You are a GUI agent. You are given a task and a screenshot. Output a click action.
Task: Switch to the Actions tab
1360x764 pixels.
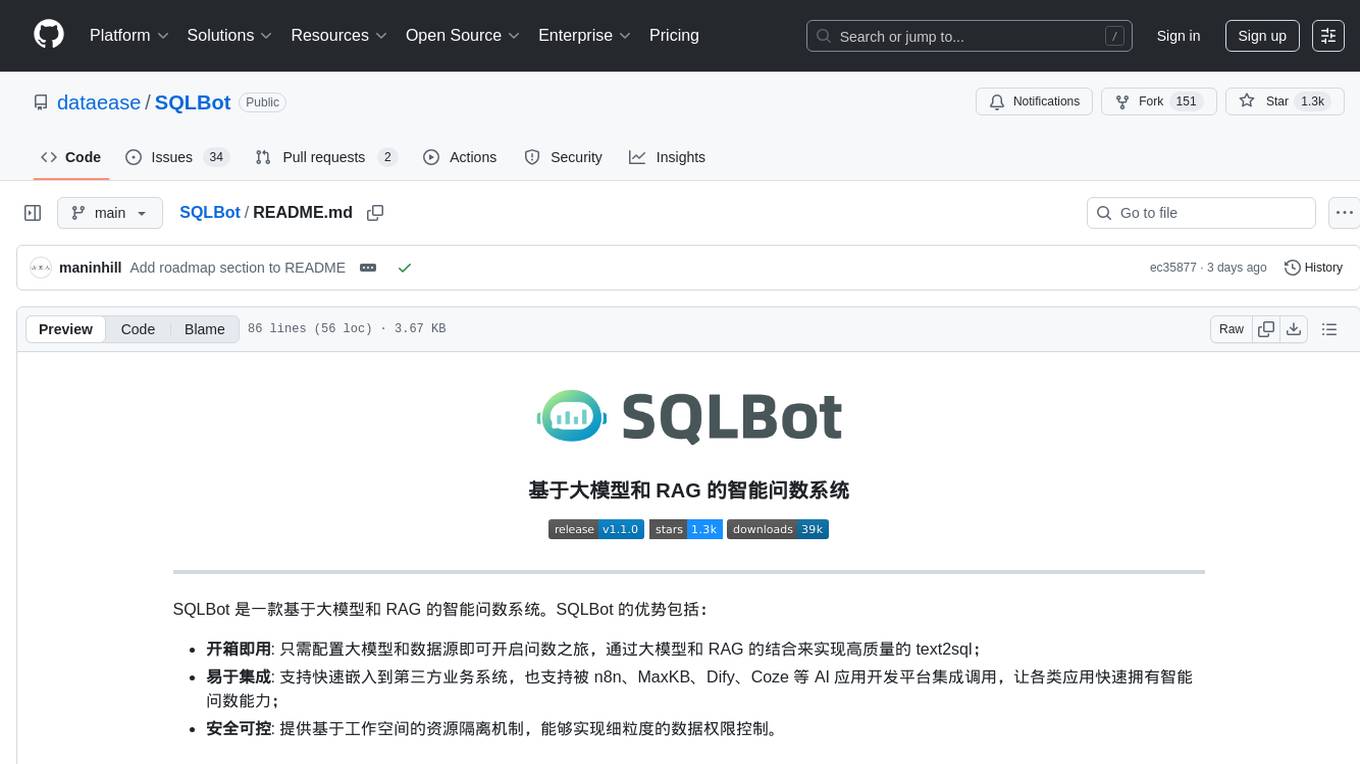[460, 157]
